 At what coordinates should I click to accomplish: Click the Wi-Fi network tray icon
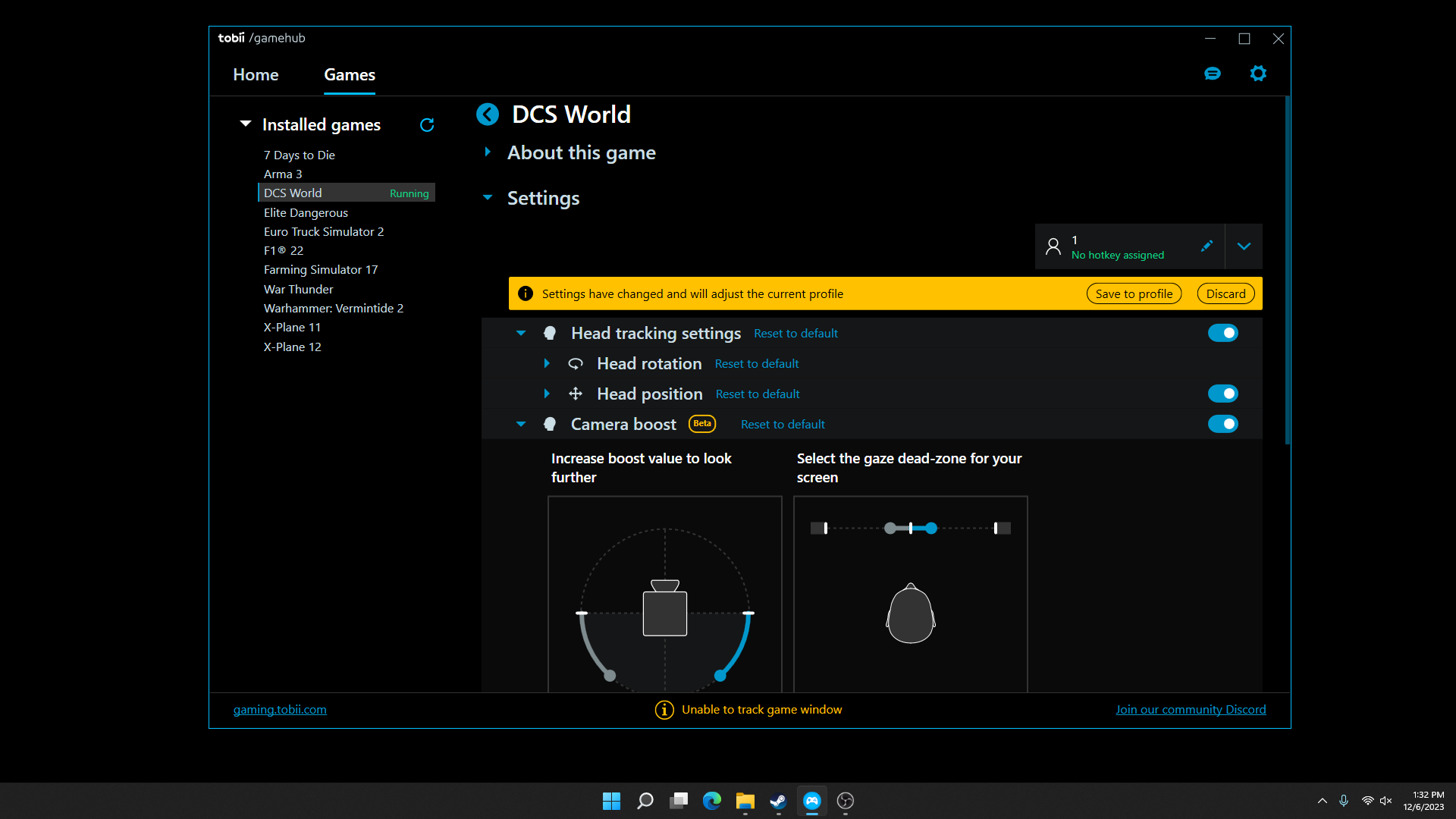(x=1367, y=801)
